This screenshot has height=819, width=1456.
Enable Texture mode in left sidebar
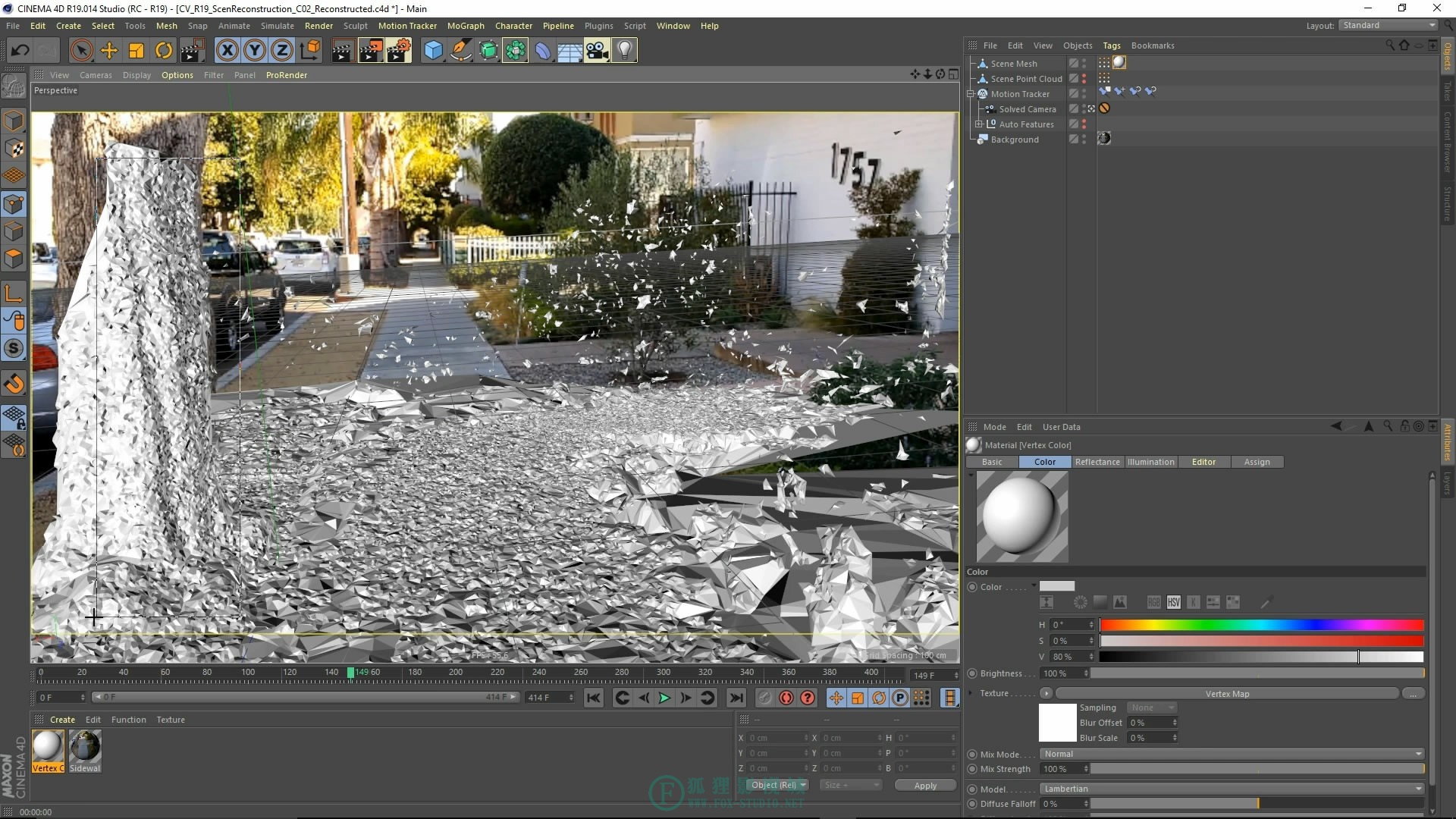(x=14, y=149)
